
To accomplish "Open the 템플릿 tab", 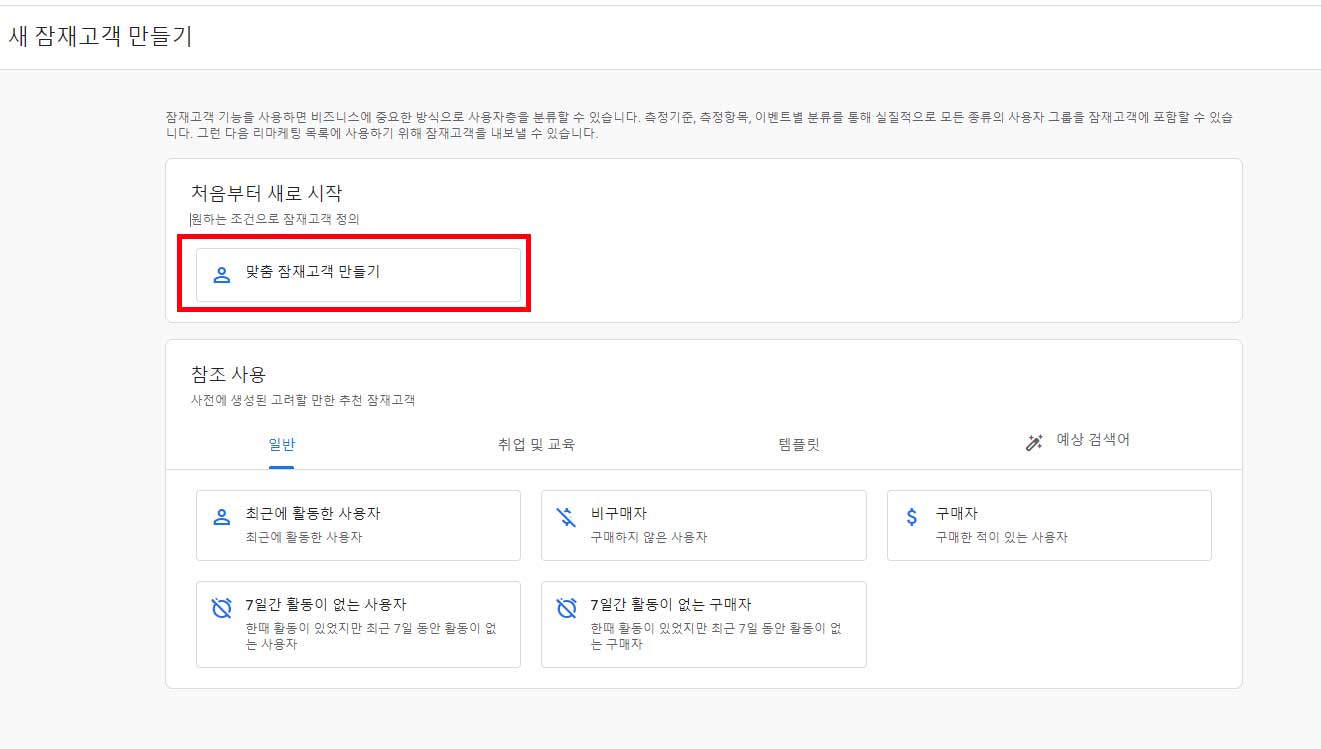I will (x=796, y=444).
